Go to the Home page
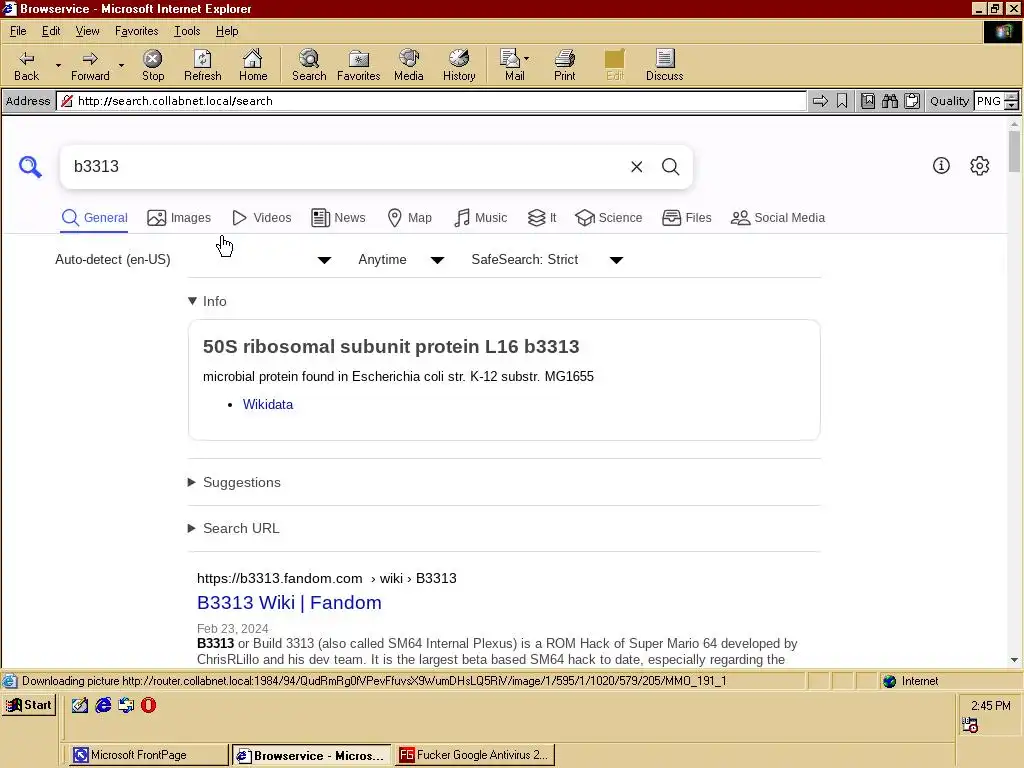Viewport: 1024px width, 768px height. click(253, 65)
